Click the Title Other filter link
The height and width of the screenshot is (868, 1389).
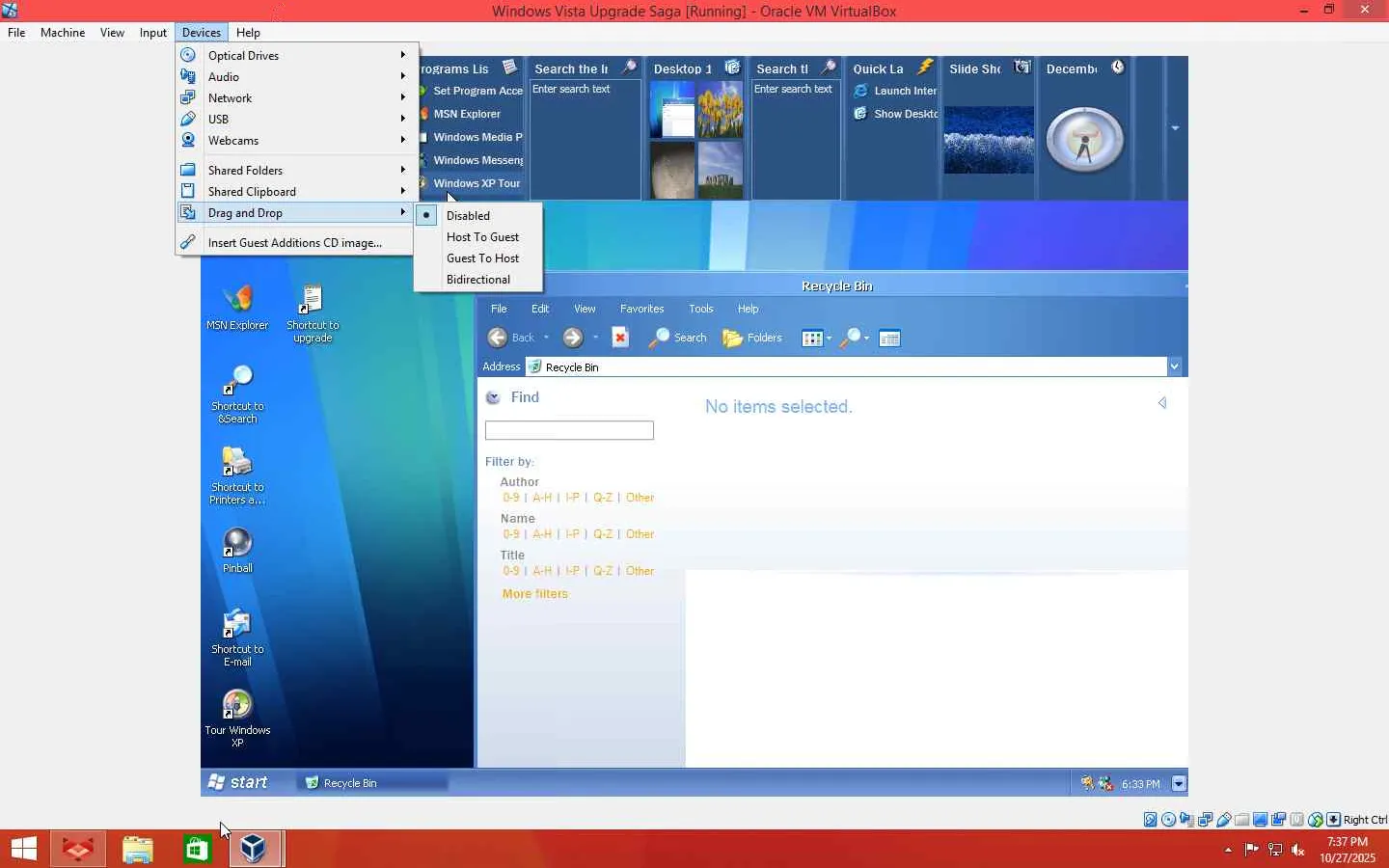(x=640, y=571)
